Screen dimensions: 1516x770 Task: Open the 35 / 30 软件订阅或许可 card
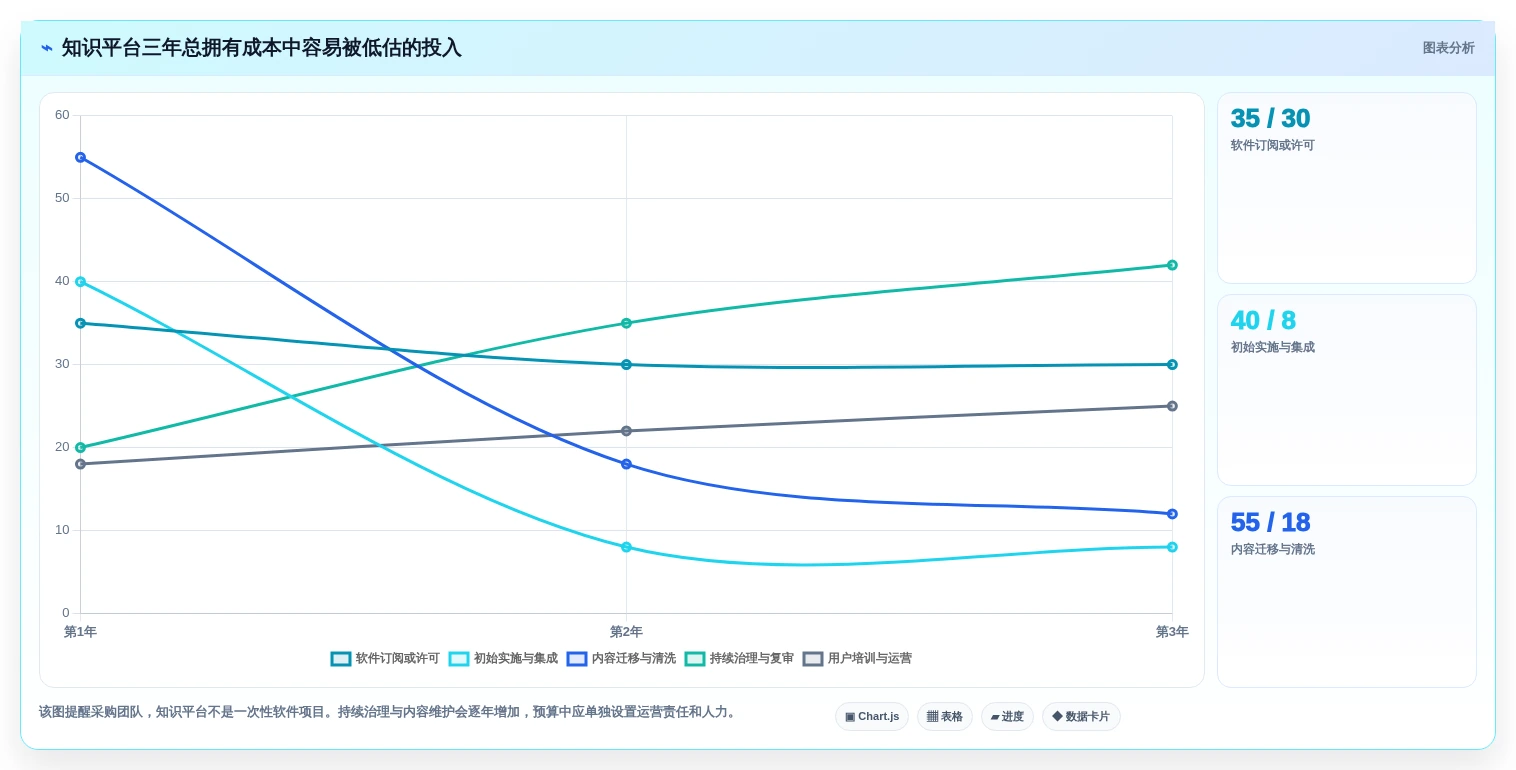(1346, 188)
